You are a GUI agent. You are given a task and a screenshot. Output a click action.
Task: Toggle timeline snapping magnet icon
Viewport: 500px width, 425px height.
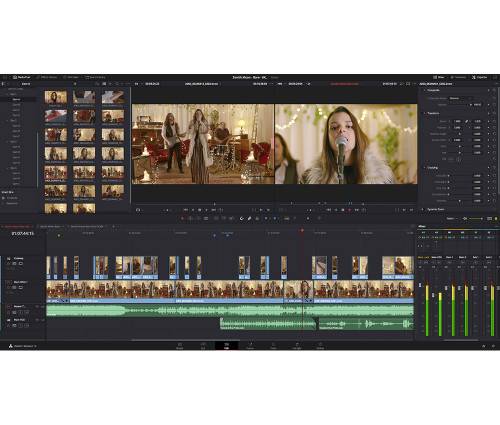[x=242, y=219]
